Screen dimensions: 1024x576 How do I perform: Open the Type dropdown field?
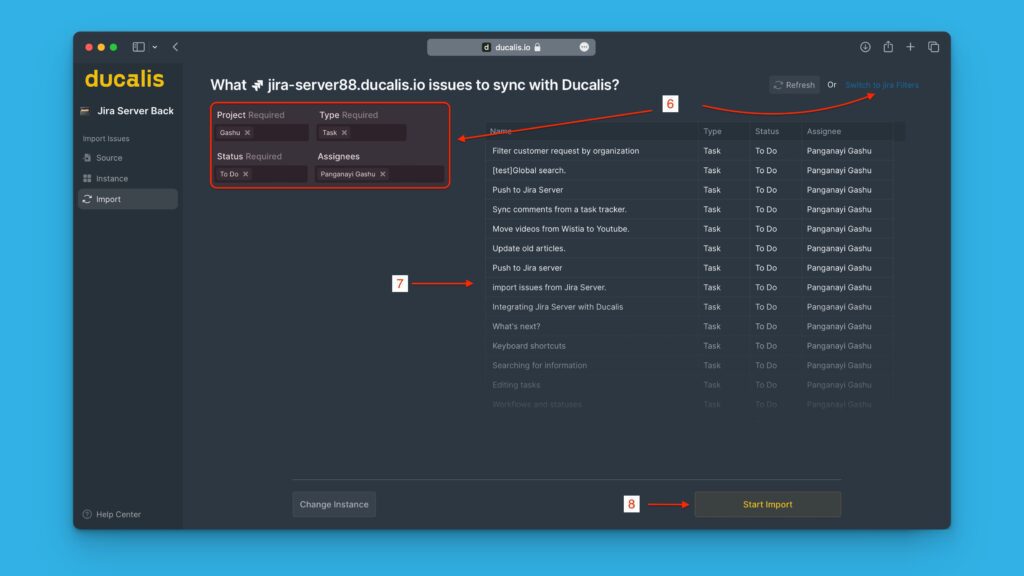(x=361, y=133)
